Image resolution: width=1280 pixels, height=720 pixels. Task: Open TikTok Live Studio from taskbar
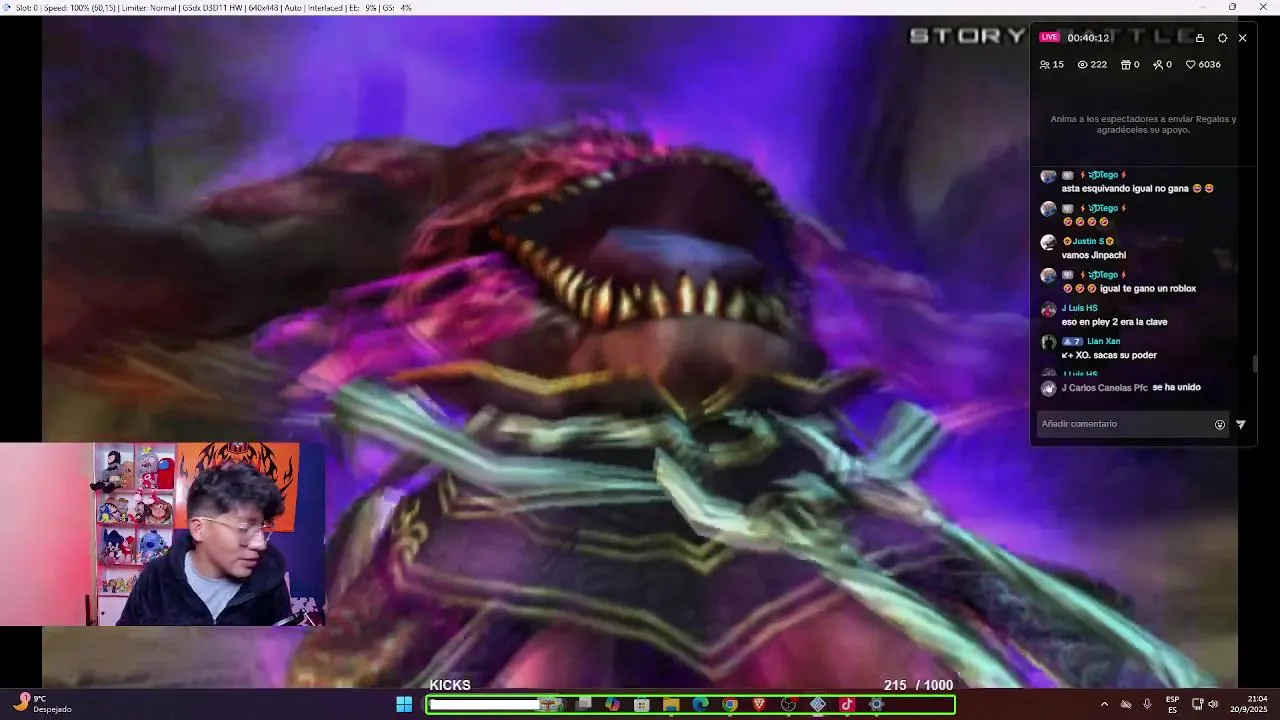click(x=847, y=704)
